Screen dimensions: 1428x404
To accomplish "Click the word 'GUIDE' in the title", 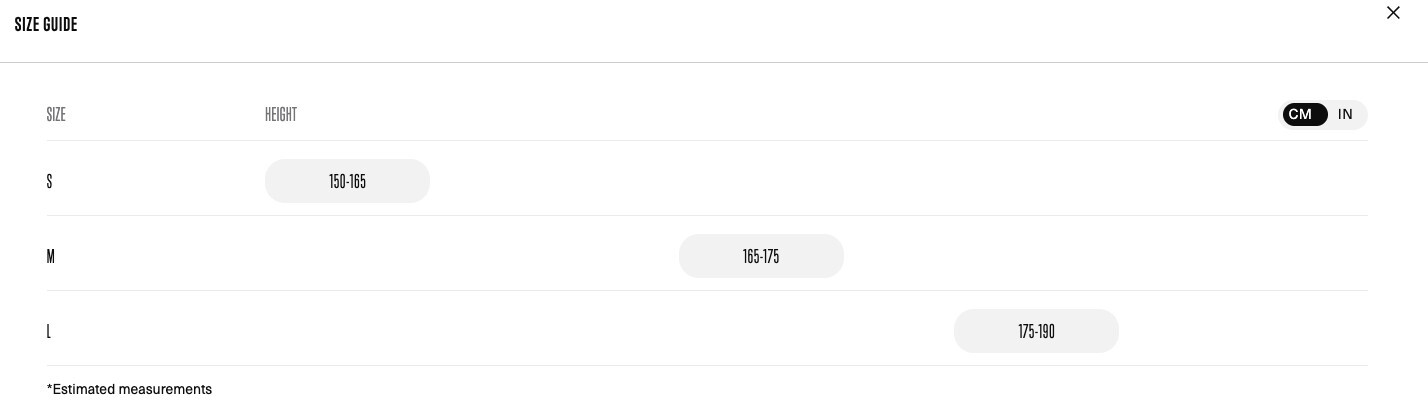I will pyautogui.click(x=60, y=24).
